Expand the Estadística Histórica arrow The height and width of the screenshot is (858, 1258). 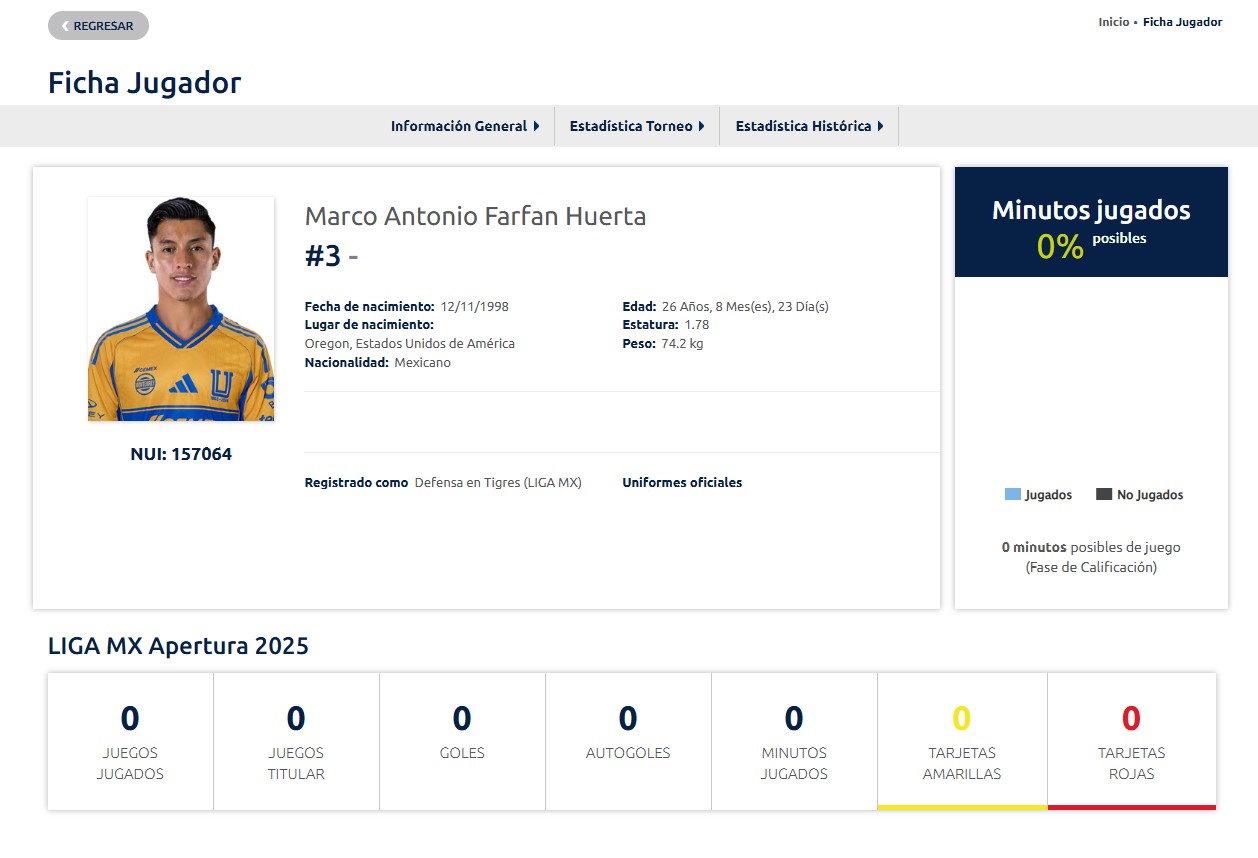coord(880,126)
